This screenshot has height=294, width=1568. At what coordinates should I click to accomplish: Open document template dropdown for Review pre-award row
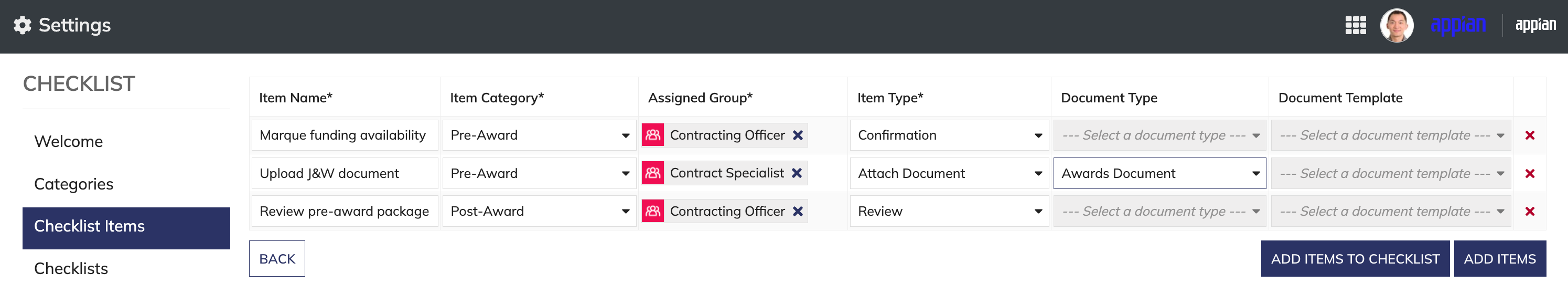[x=1391, y=211]
